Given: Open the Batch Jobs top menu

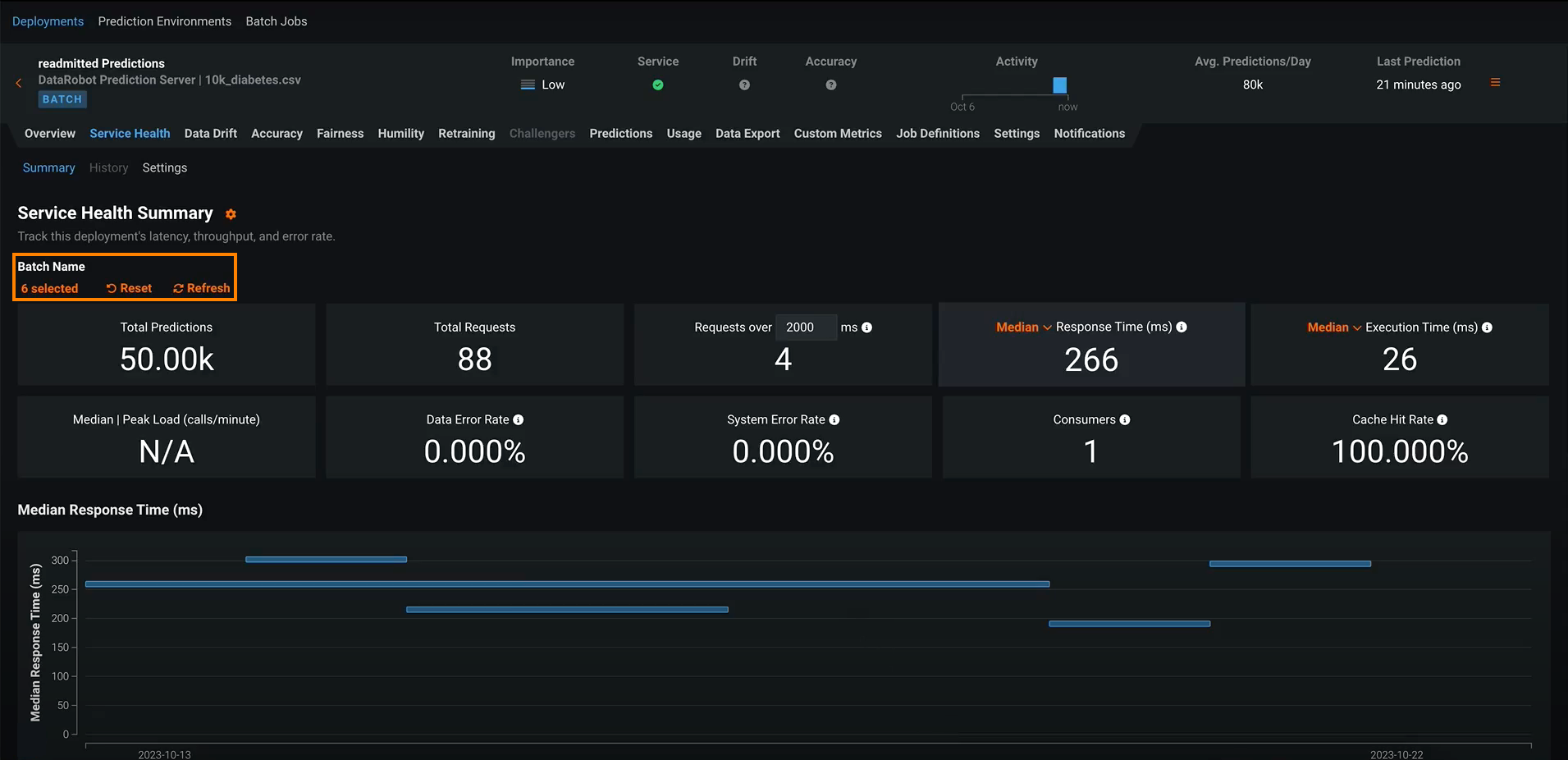Looking at the screenshot, I should 276,21.
